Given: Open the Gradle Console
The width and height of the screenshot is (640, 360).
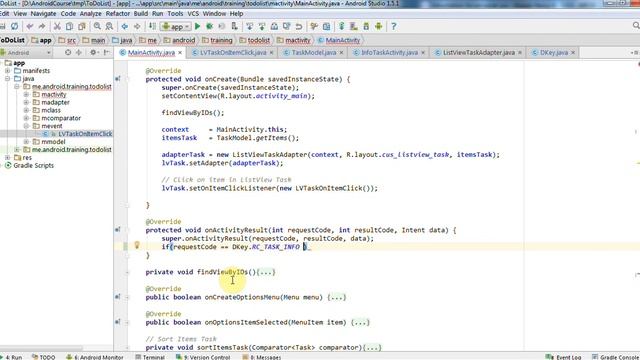Looking at the screenshot, I should [x=616, y=357].
